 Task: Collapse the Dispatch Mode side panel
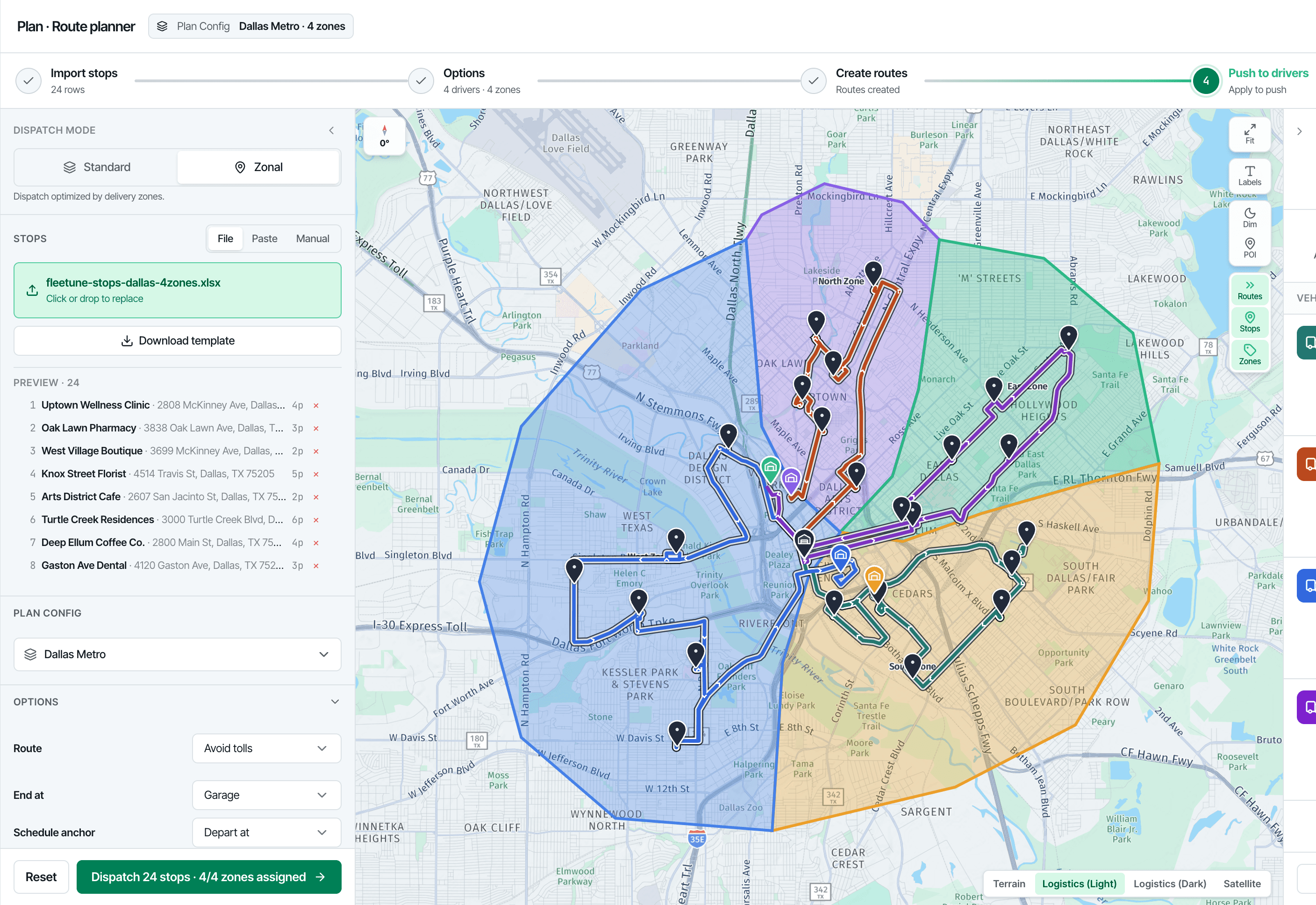click(x=331, y=130)
